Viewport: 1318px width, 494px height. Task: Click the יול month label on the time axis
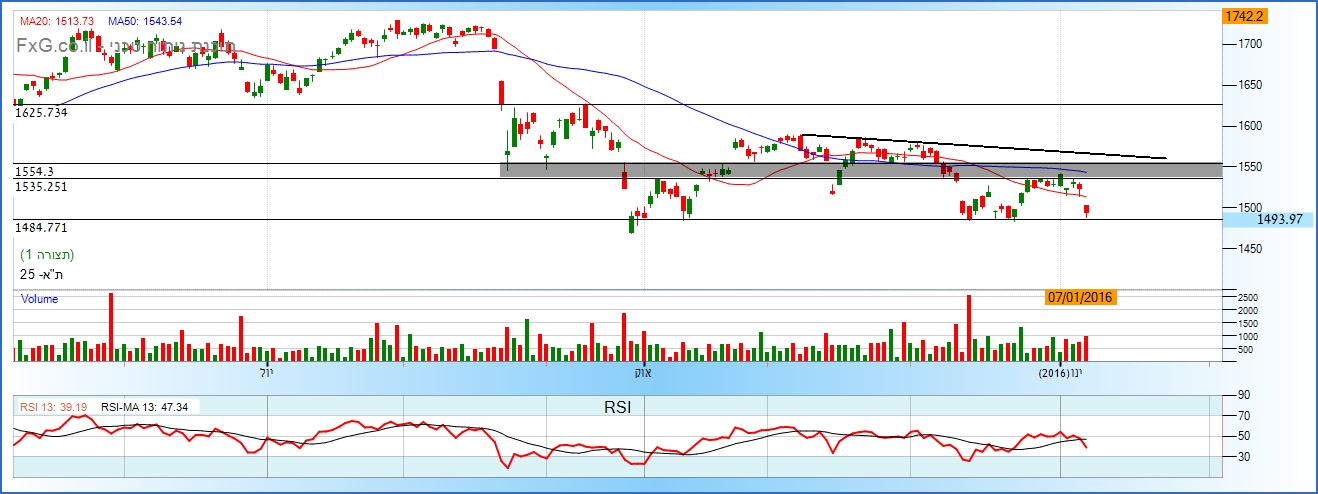click(265, 373)
